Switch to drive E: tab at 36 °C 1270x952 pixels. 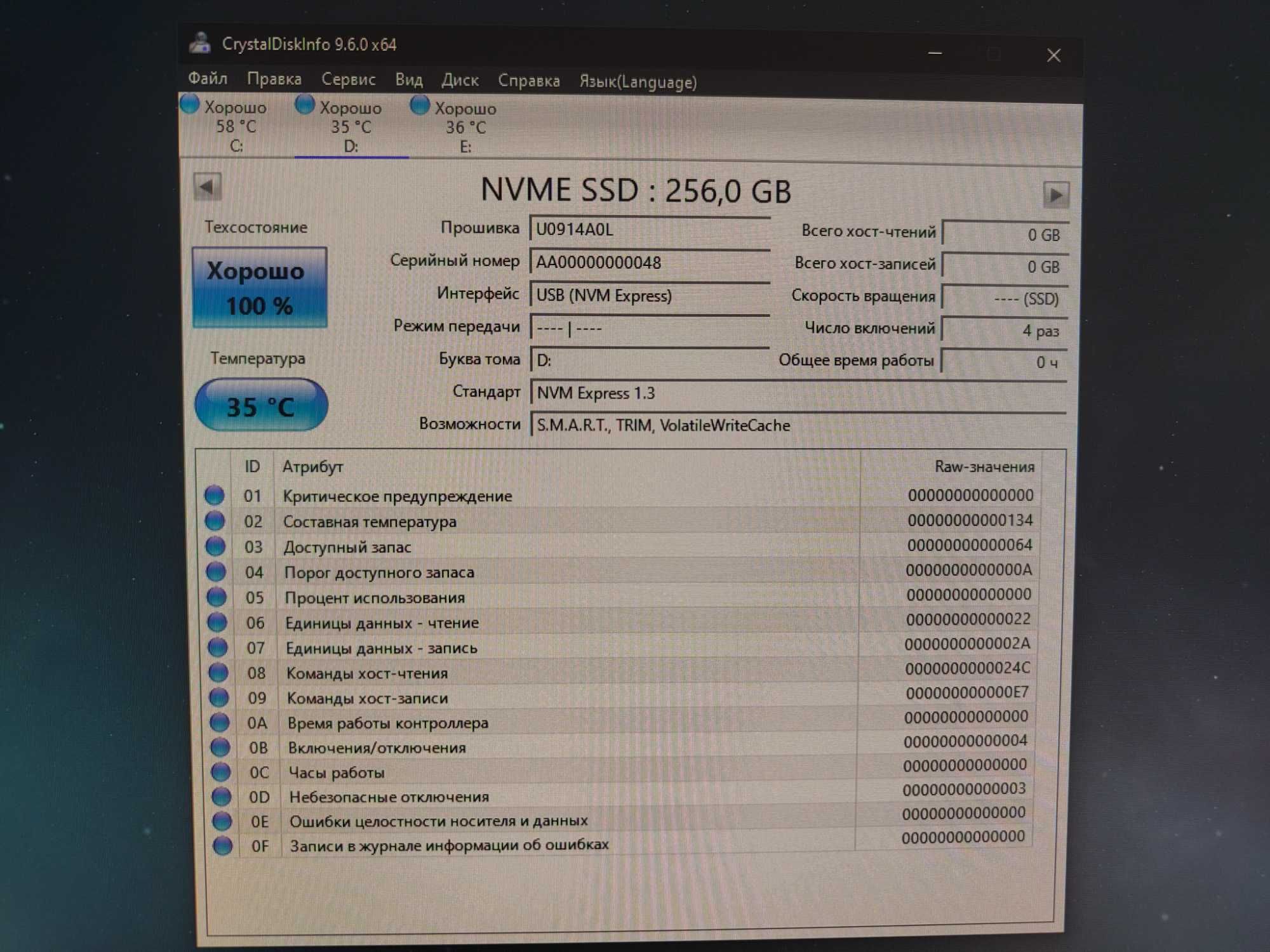(x=465, y=128)
